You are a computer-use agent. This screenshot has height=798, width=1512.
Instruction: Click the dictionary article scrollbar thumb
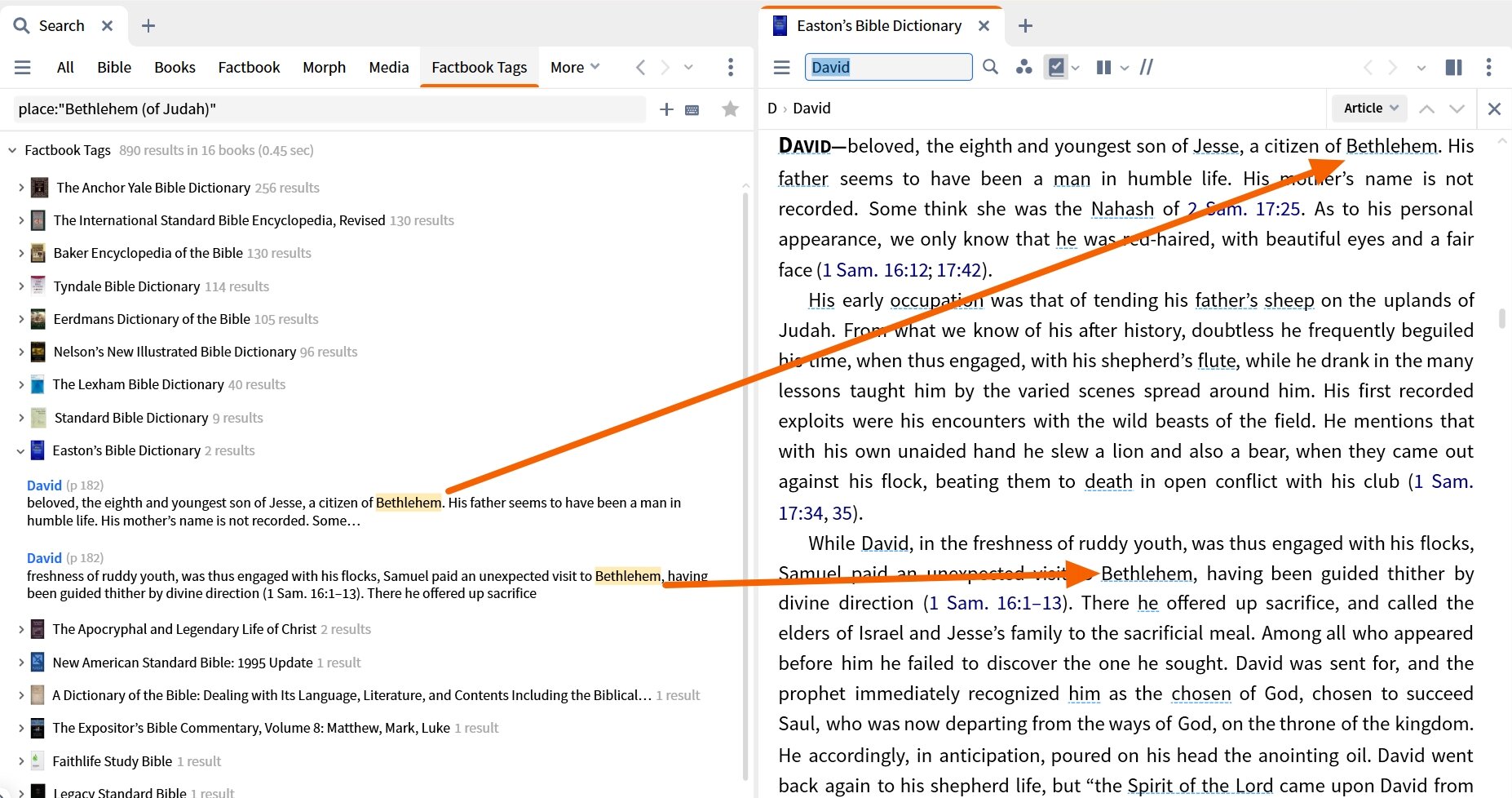(1502, 318)
